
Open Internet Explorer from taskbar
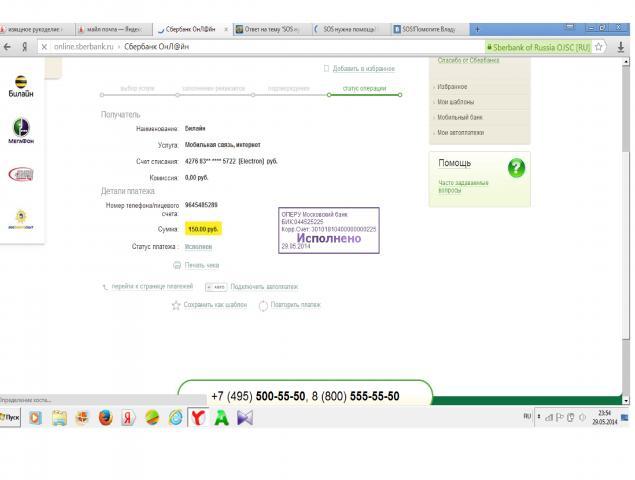[x=175, y=418]
